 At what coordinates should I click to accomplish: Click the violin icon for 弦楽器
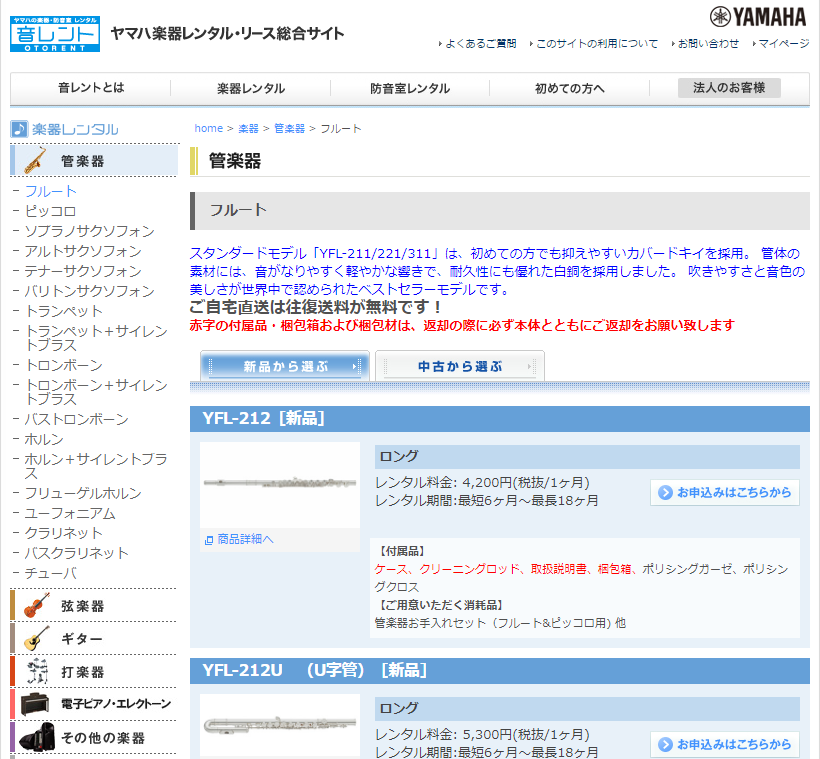[x=37, y=606]
